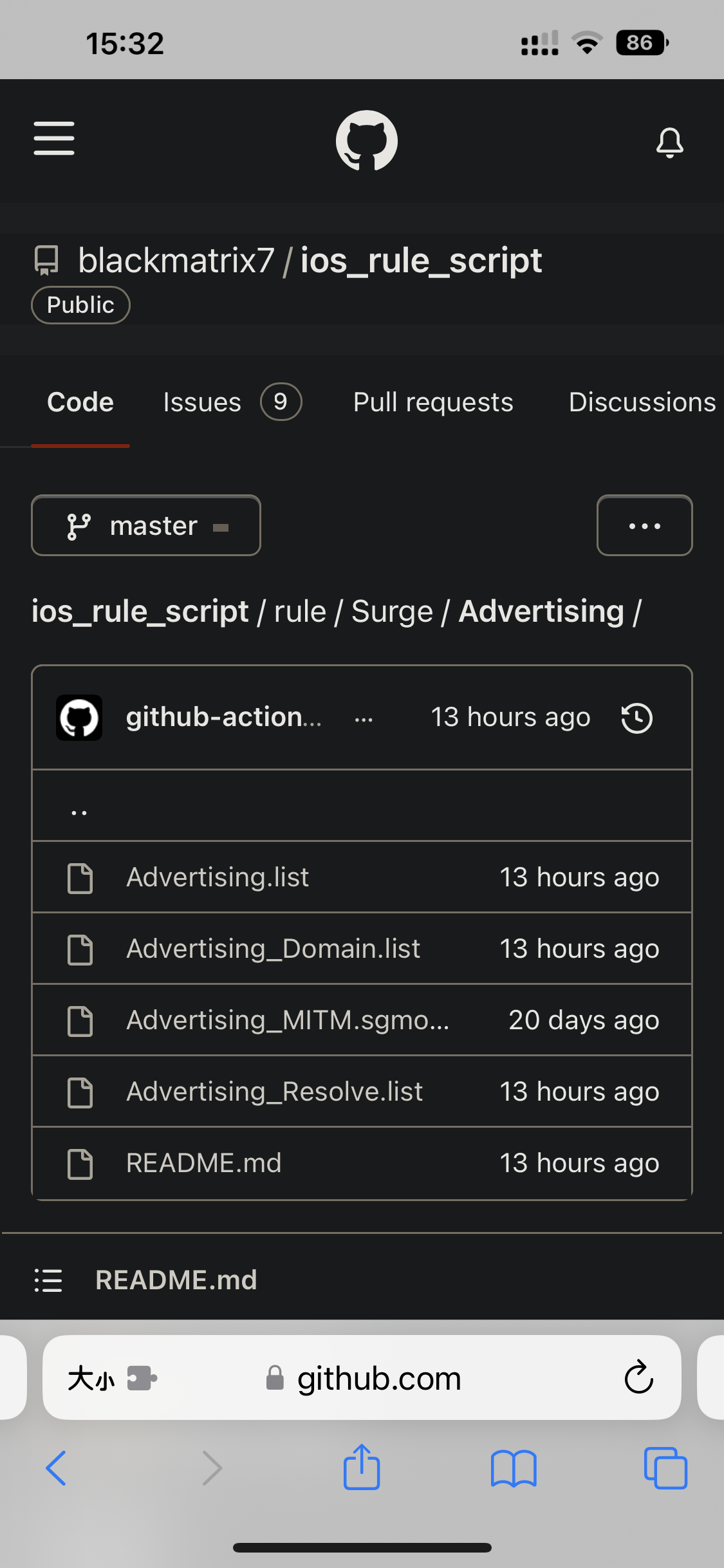Tap the Safari share icon
Image resolution: width=724 pixels, height=1568 pixels.
(x=362, y=1468)
